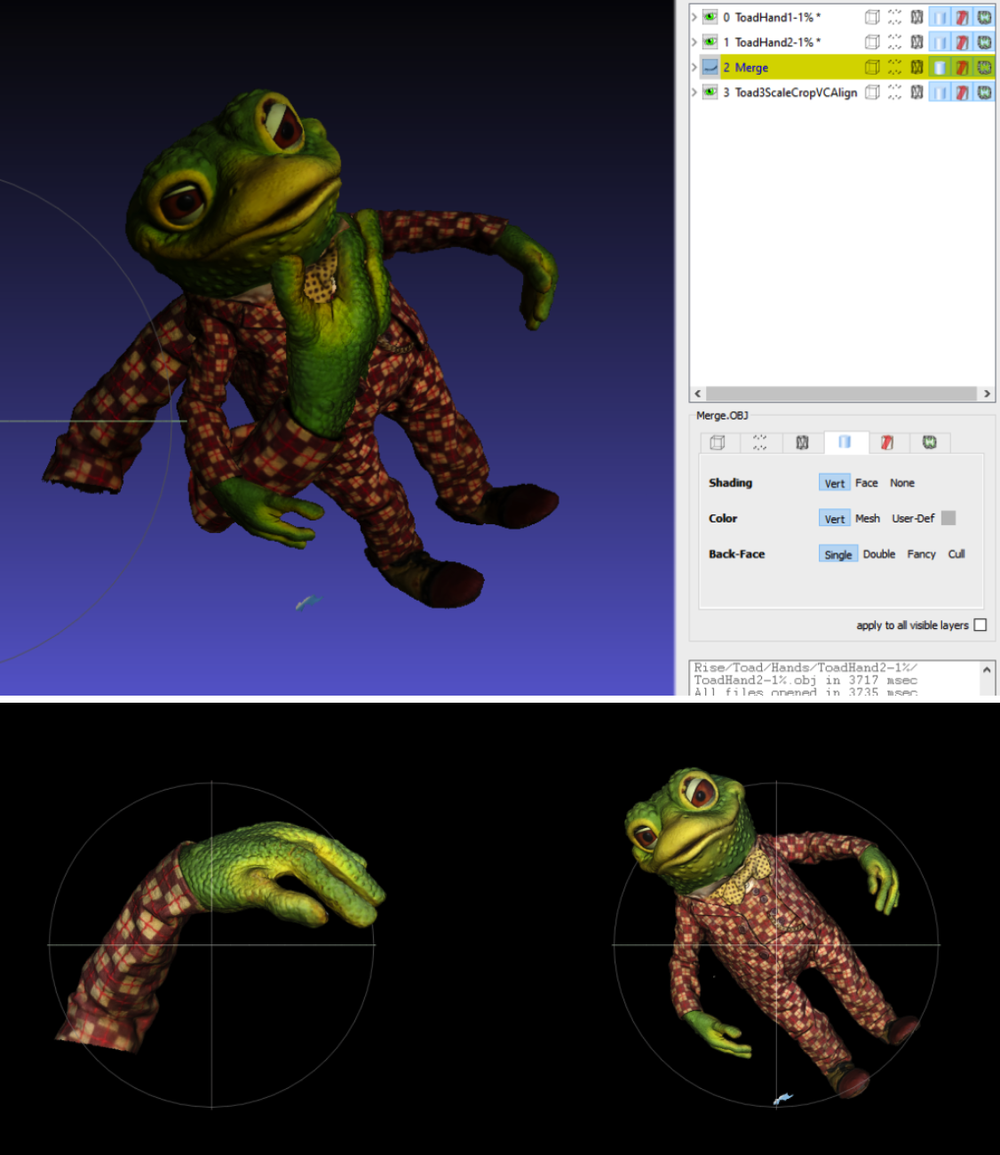1000x1155 pixels.
Task: Expand the ToadHand1-1% layer row
Action: 694,17
